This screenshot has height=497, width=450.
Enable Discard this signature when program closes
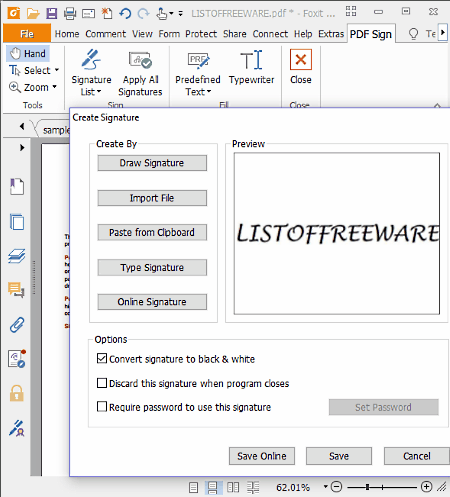(x=102, y=383)
